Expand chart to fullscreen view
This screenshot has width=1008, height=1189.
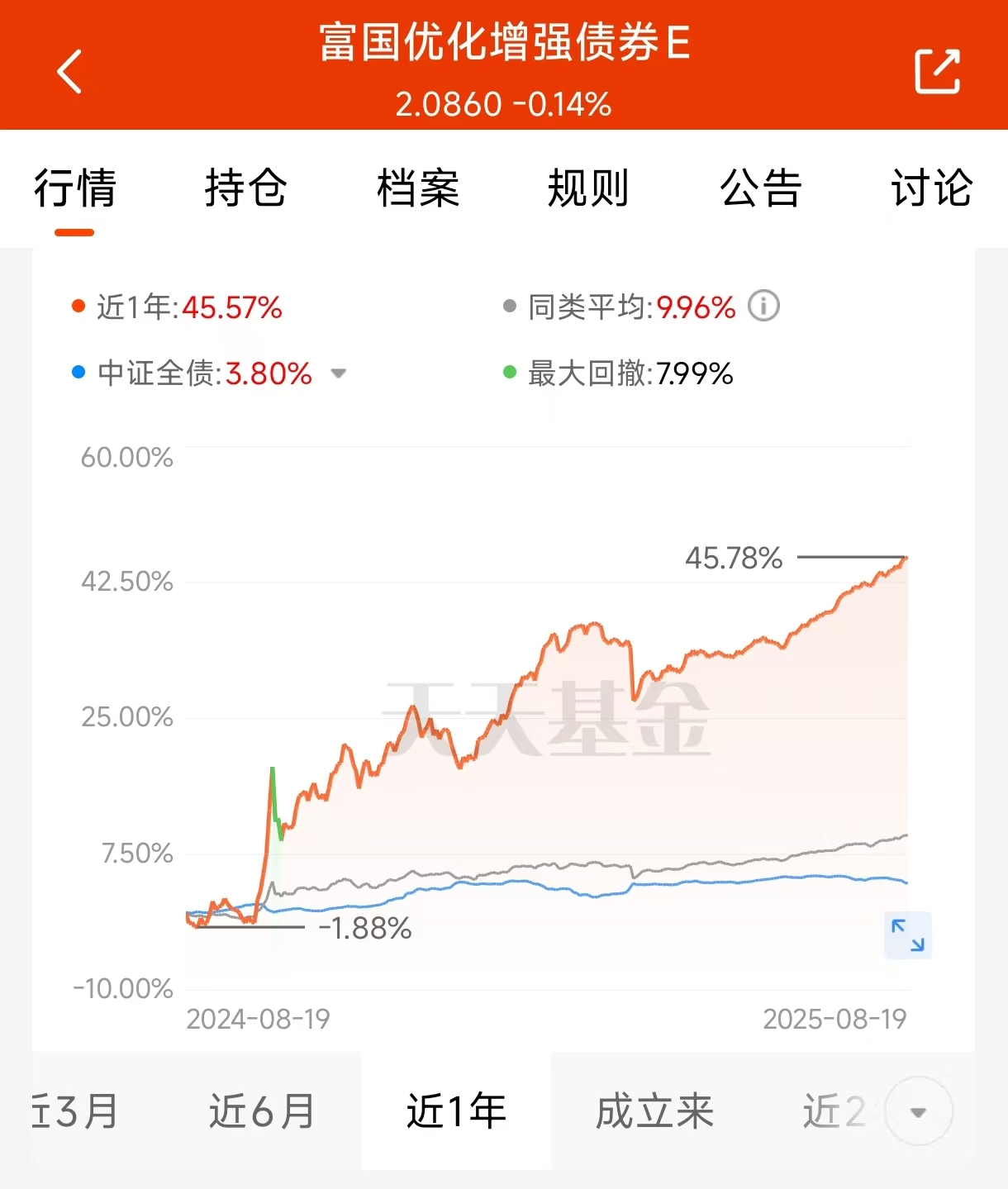(x=907, y=935)
